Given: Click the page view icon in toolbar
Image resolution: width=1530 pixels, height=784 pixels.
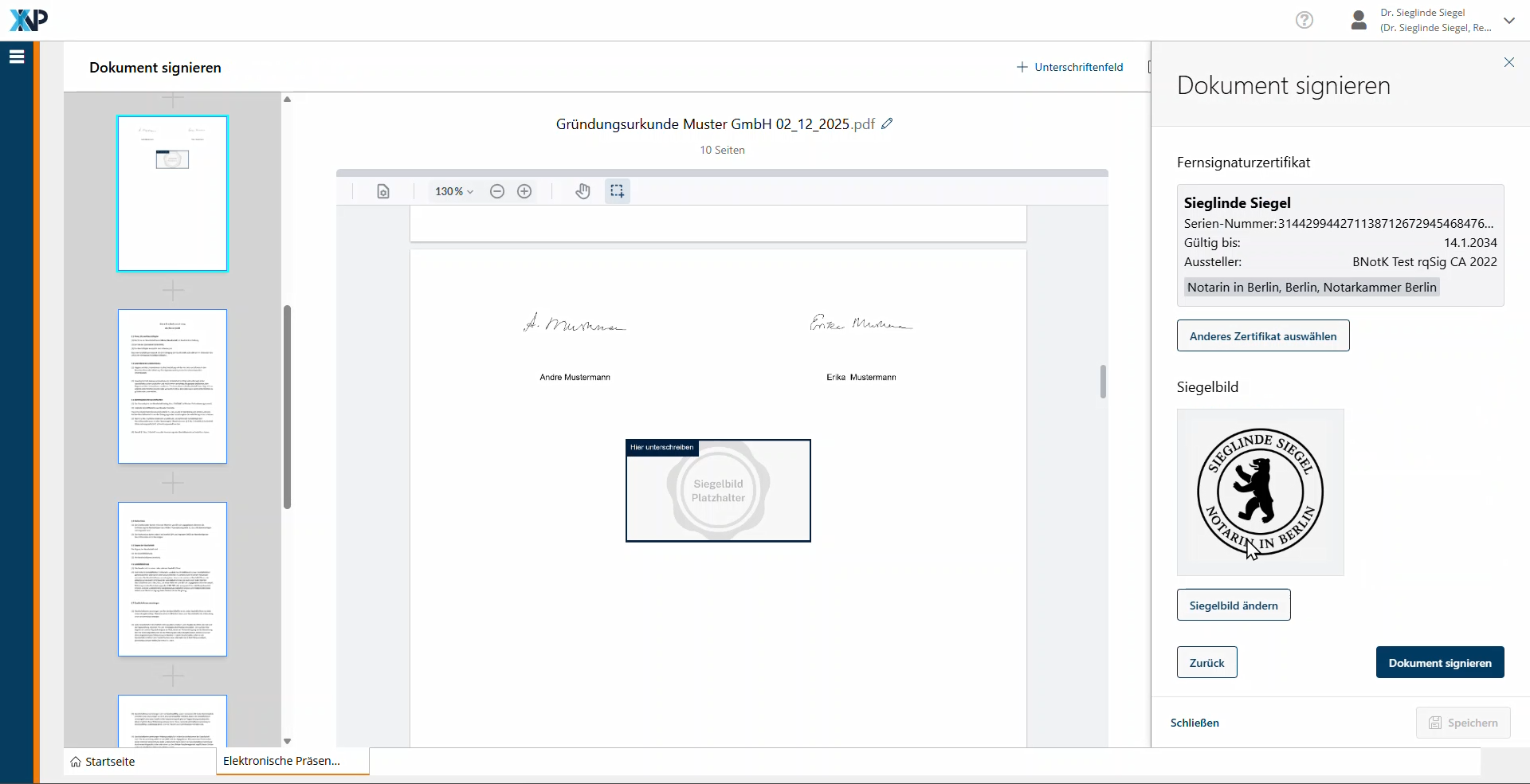Looking at the screenshot, I should tap(383, 191).
